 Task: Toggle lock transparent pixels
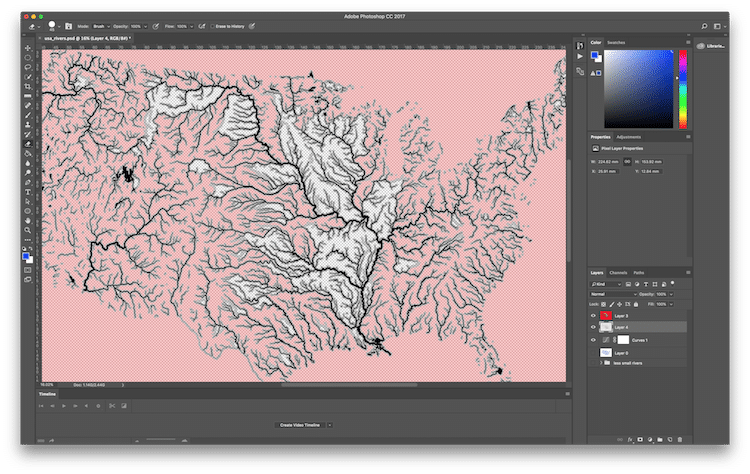(x=604, y=304)
